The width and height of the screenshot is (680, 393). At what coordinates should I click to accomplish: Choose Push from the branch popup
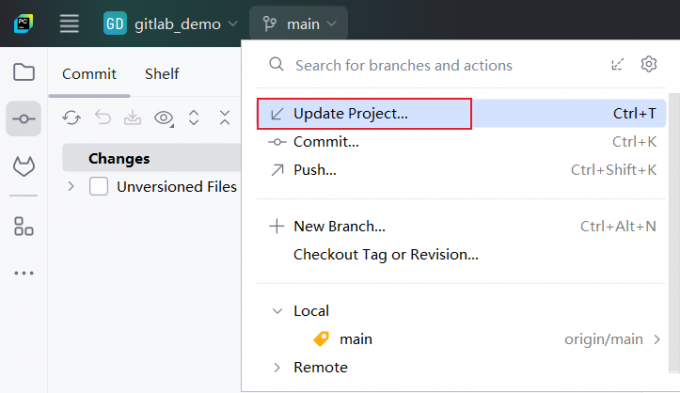[461, 170]
